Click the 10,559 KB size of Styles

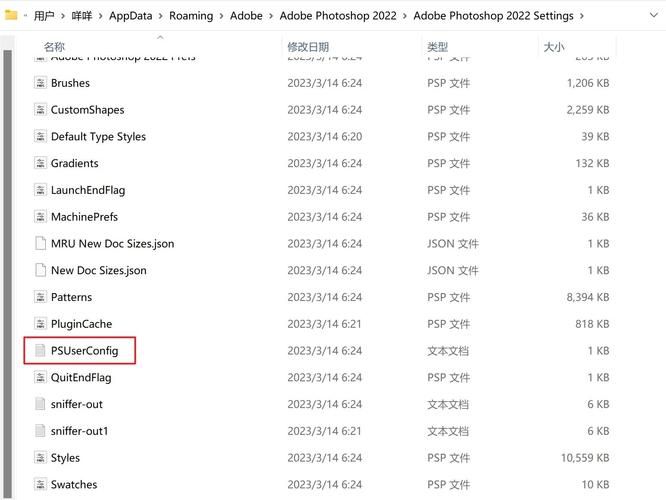click(x=585, y=458)
